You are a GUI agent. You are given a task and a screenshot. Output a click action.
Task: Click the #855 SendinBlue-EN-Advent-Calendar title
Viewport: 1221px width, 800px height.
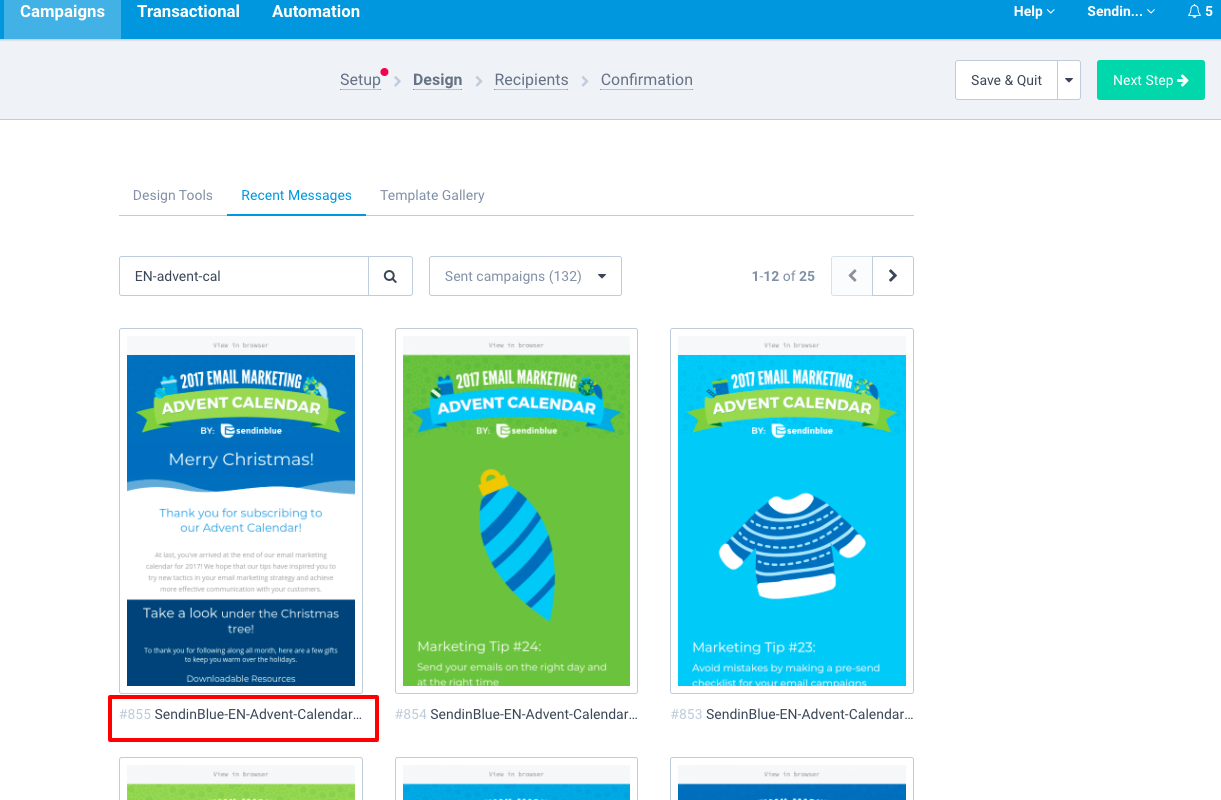[241, 715]
